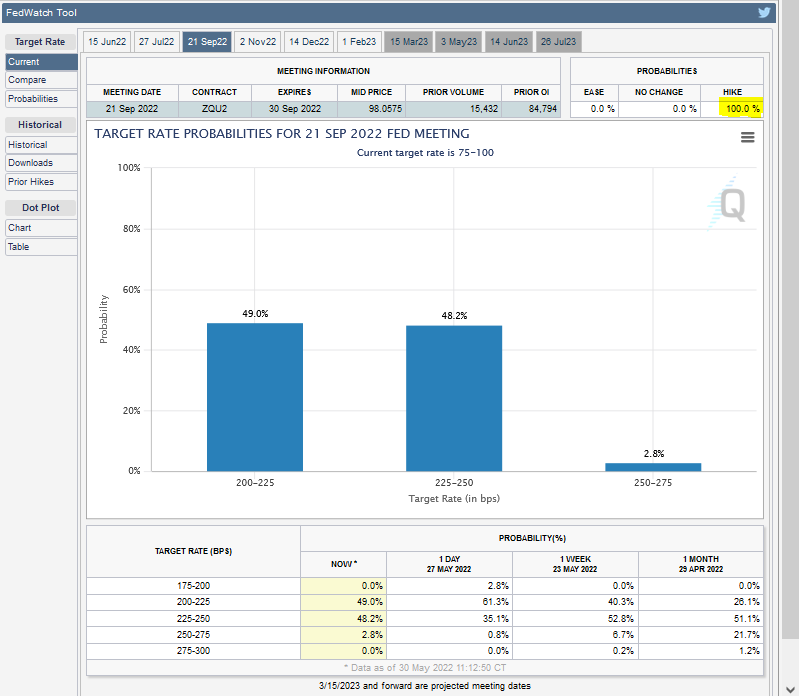
Task: Click the 200-225 target rate table row label
Action: 193,602
